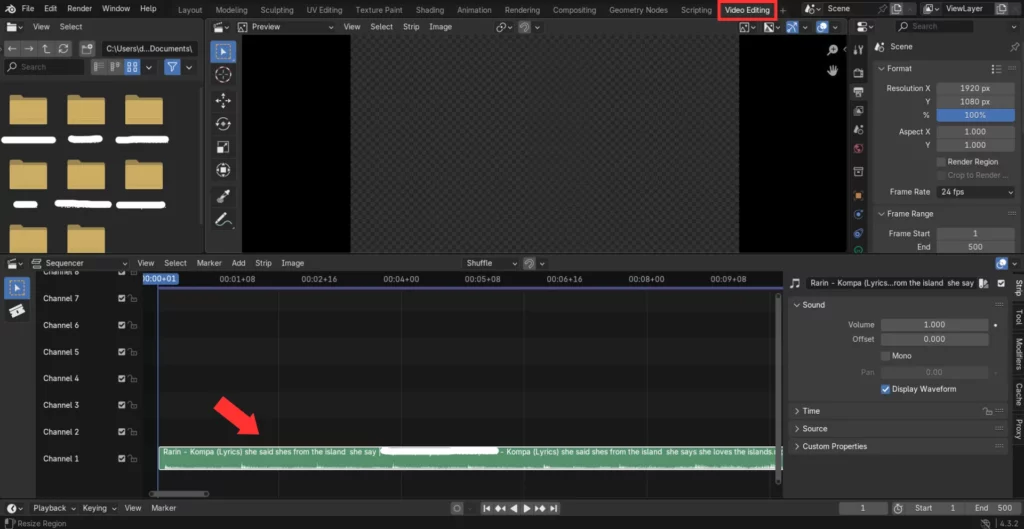Switch to the Compositing workspace tab
This screenshot has height=529, width=1024.
tap(574, 10)
